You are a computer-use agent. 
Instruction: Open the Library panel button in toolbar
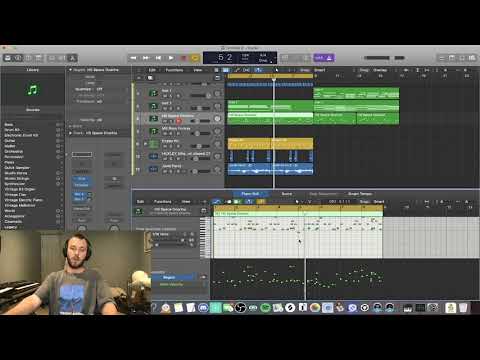(8, 58)
